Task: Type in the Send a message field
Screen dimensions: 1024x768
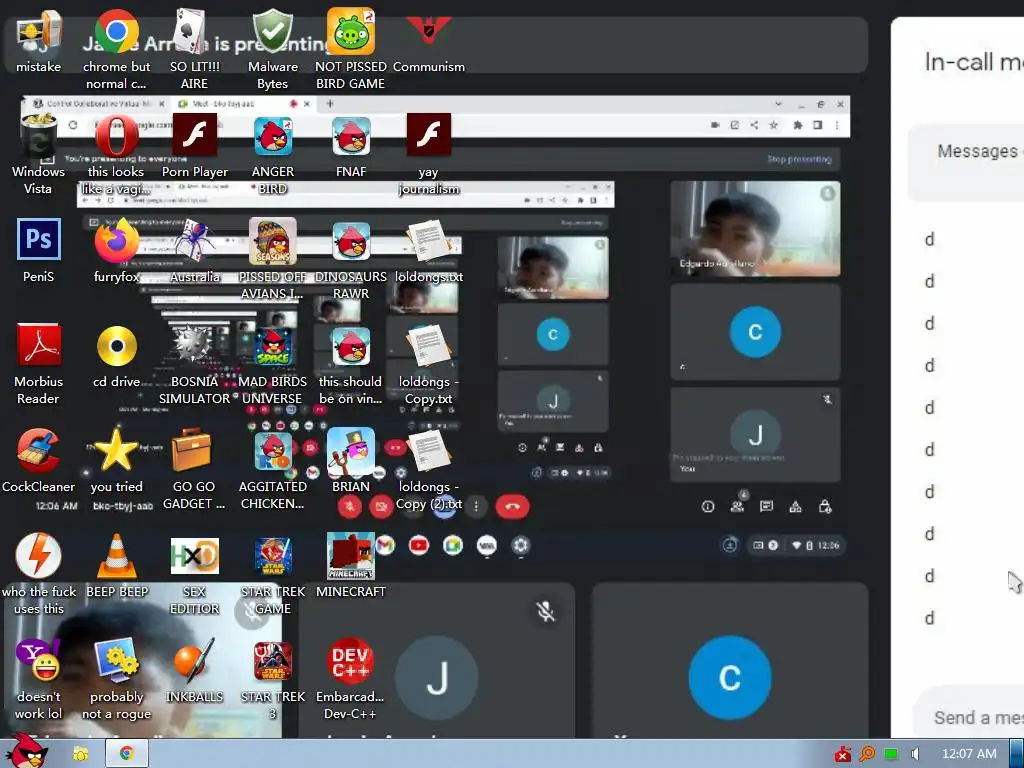Action: [x=968, y=717]
